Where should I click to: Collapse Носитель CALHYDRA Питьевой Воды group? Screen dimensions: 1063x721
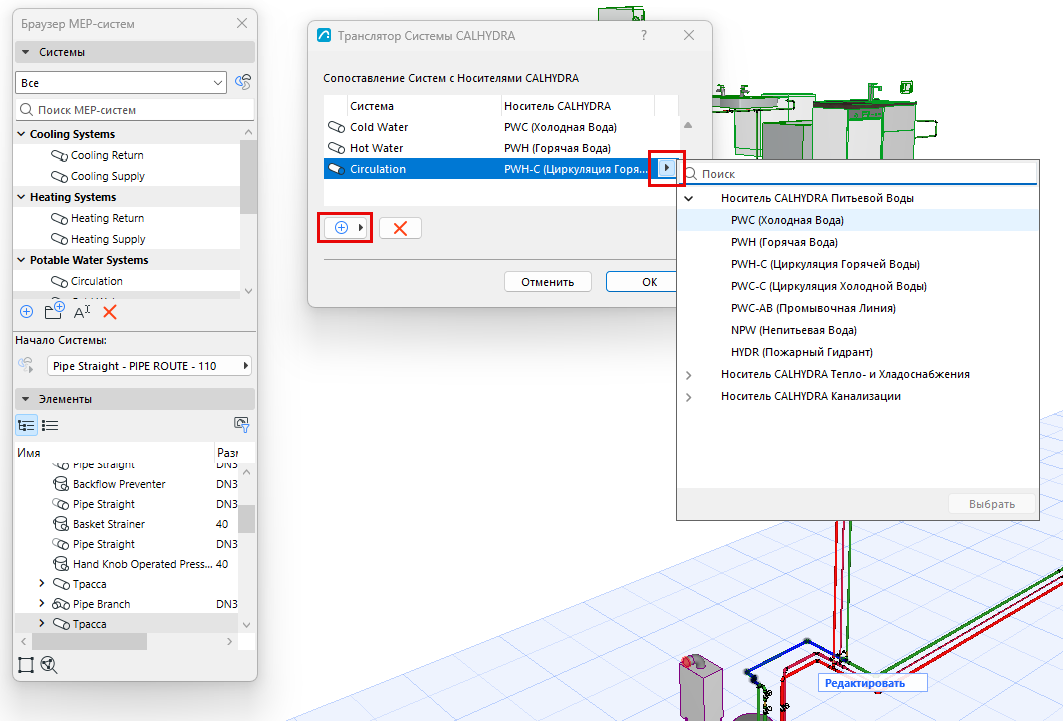point(689,199)
